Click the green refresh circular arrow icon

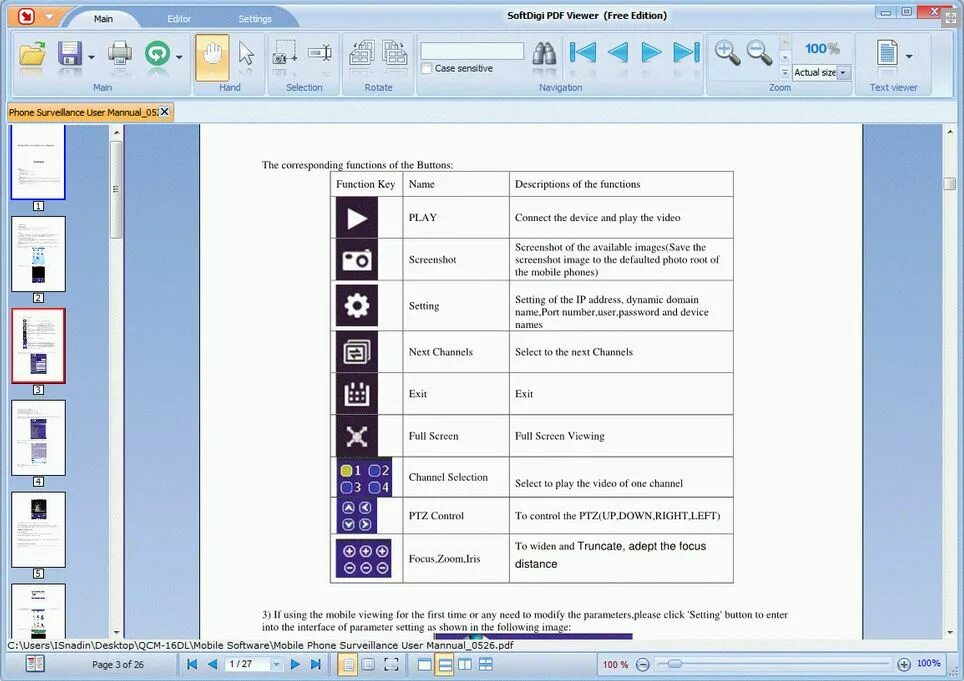[x=157, y=54]
